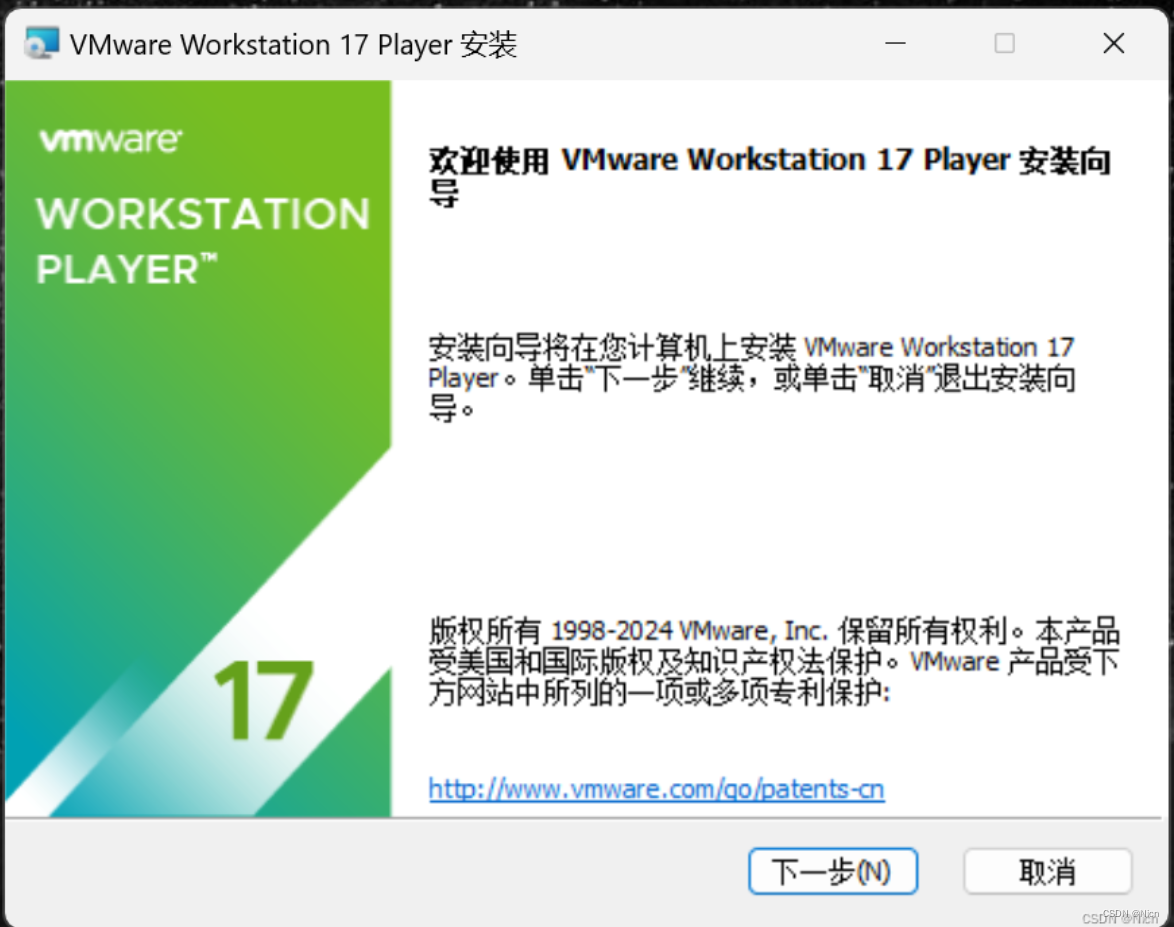Click the WORKSTATION PLAYER branding text
1174x927 pixels.
point(200,240)
